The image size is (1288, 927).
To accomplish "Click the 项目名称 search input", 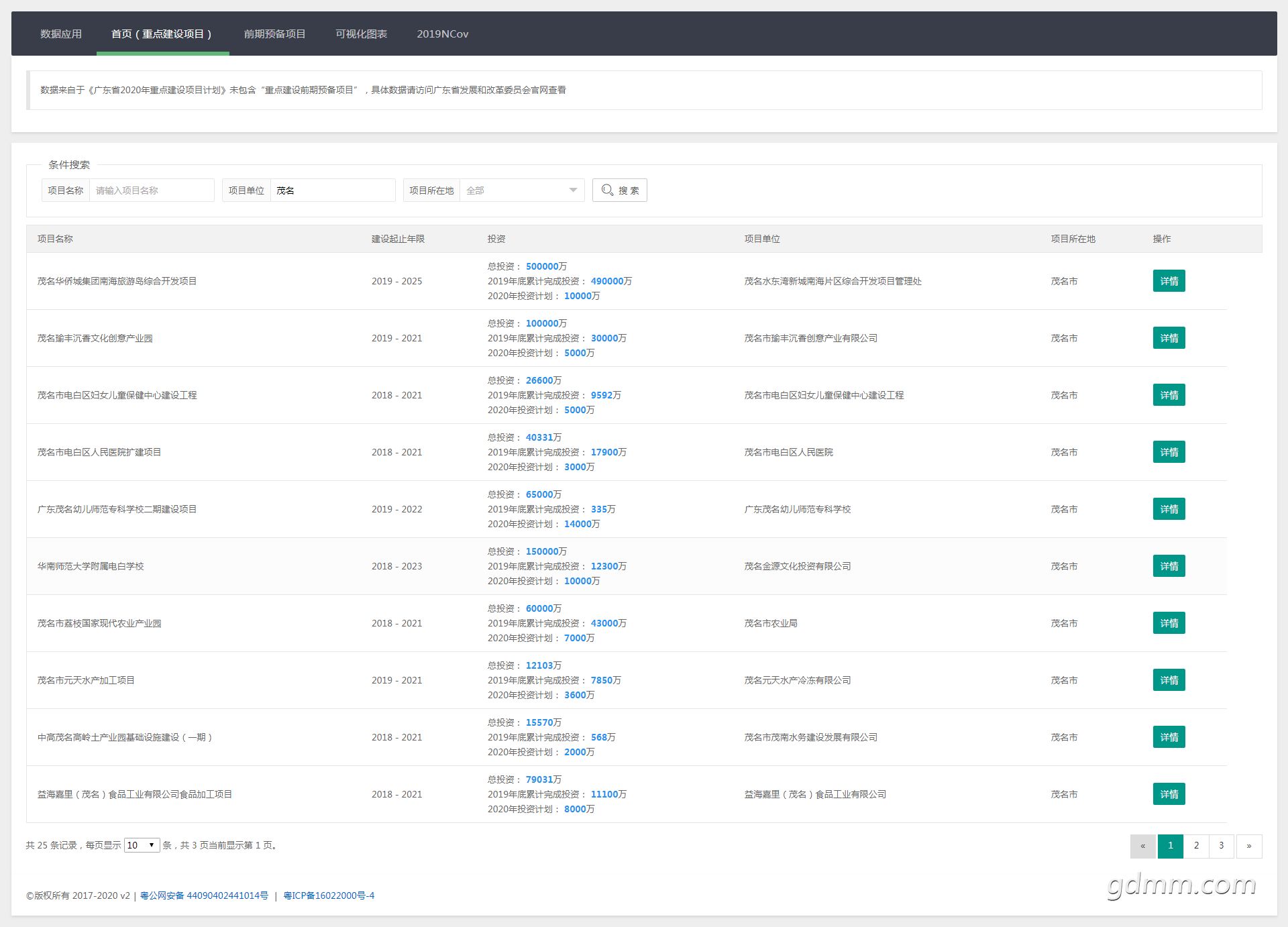I will coord(152,190).
